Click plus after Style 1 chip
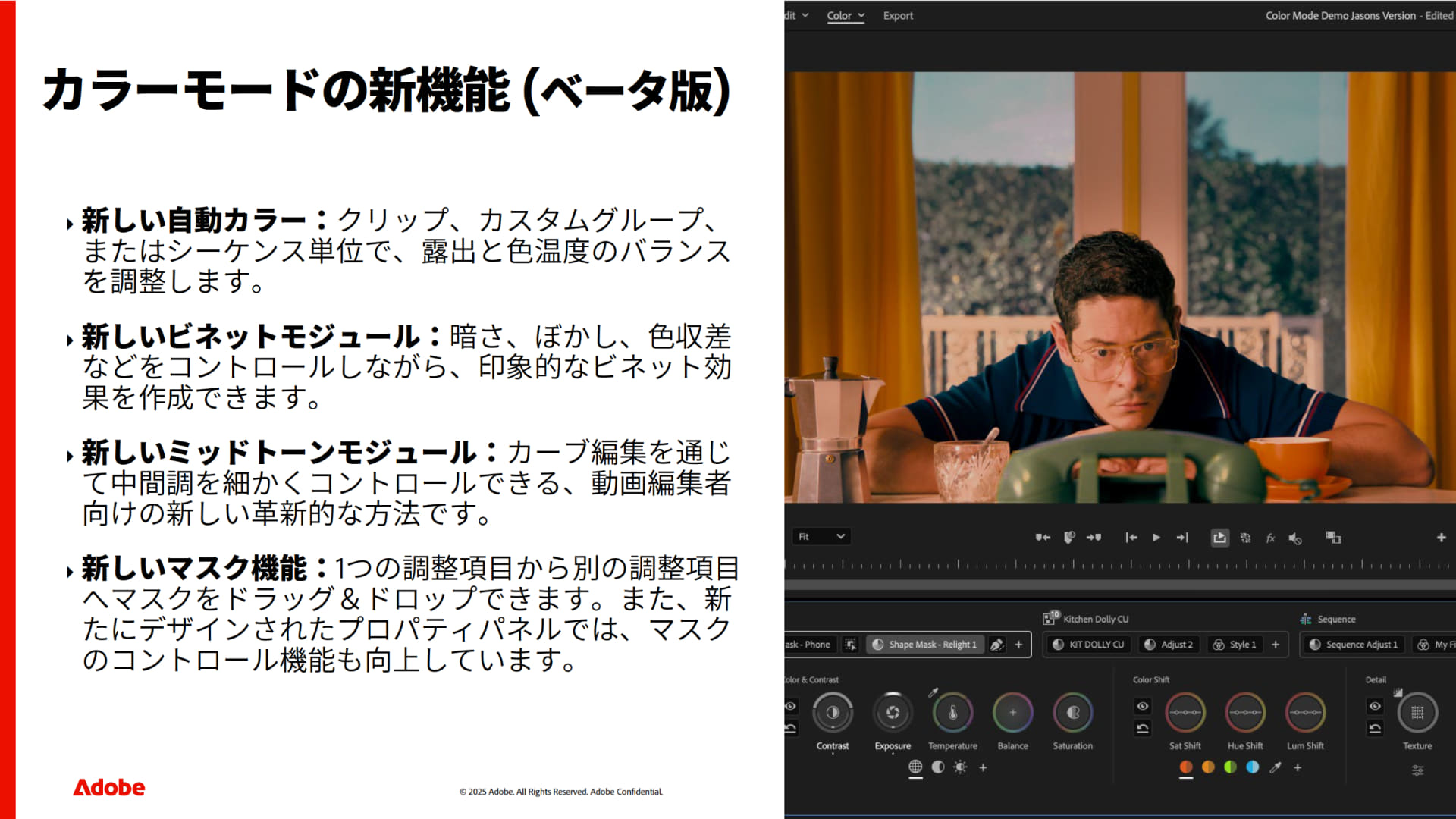This screenshot has height=819, width=1456. tap(1276, 644)
